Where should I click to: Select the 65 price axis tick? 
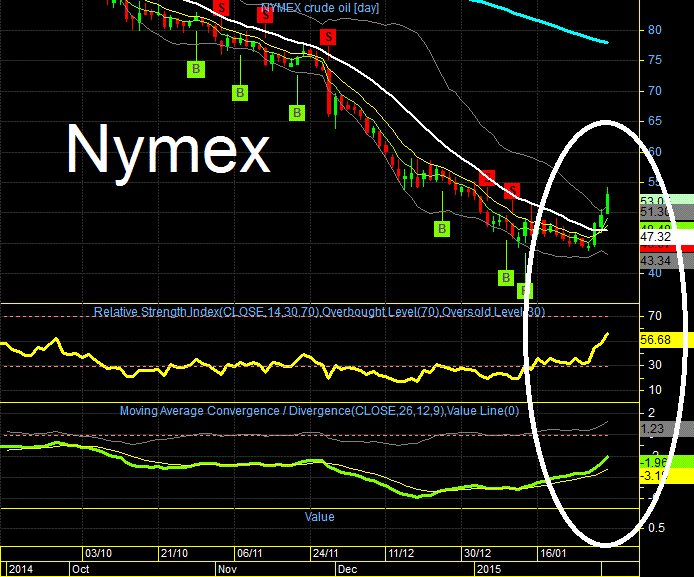tap(655, 121)
